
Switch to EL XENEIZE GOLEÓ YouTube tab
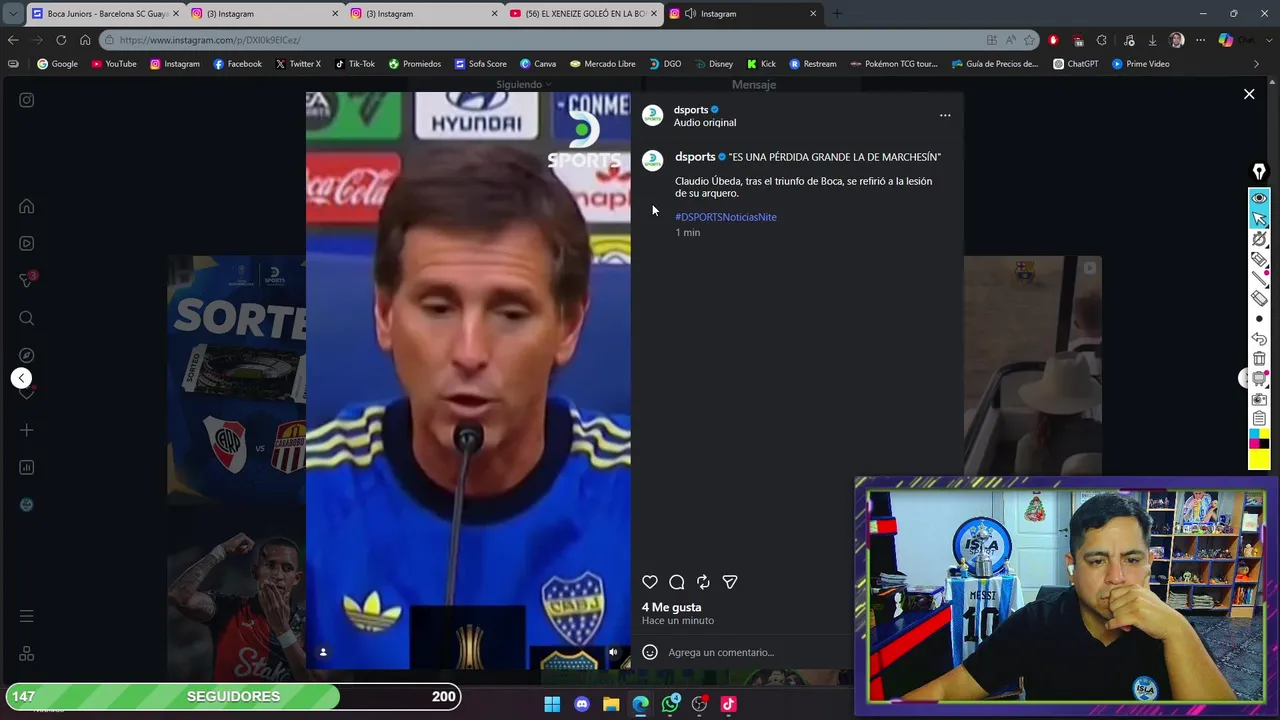coord(584,14)
